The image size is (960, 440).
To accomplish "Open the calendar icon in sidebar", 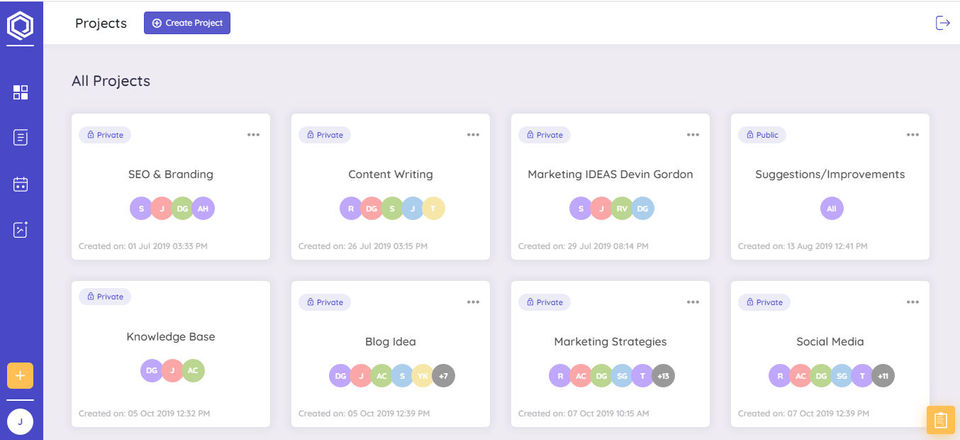I will (x=20, y=184).
